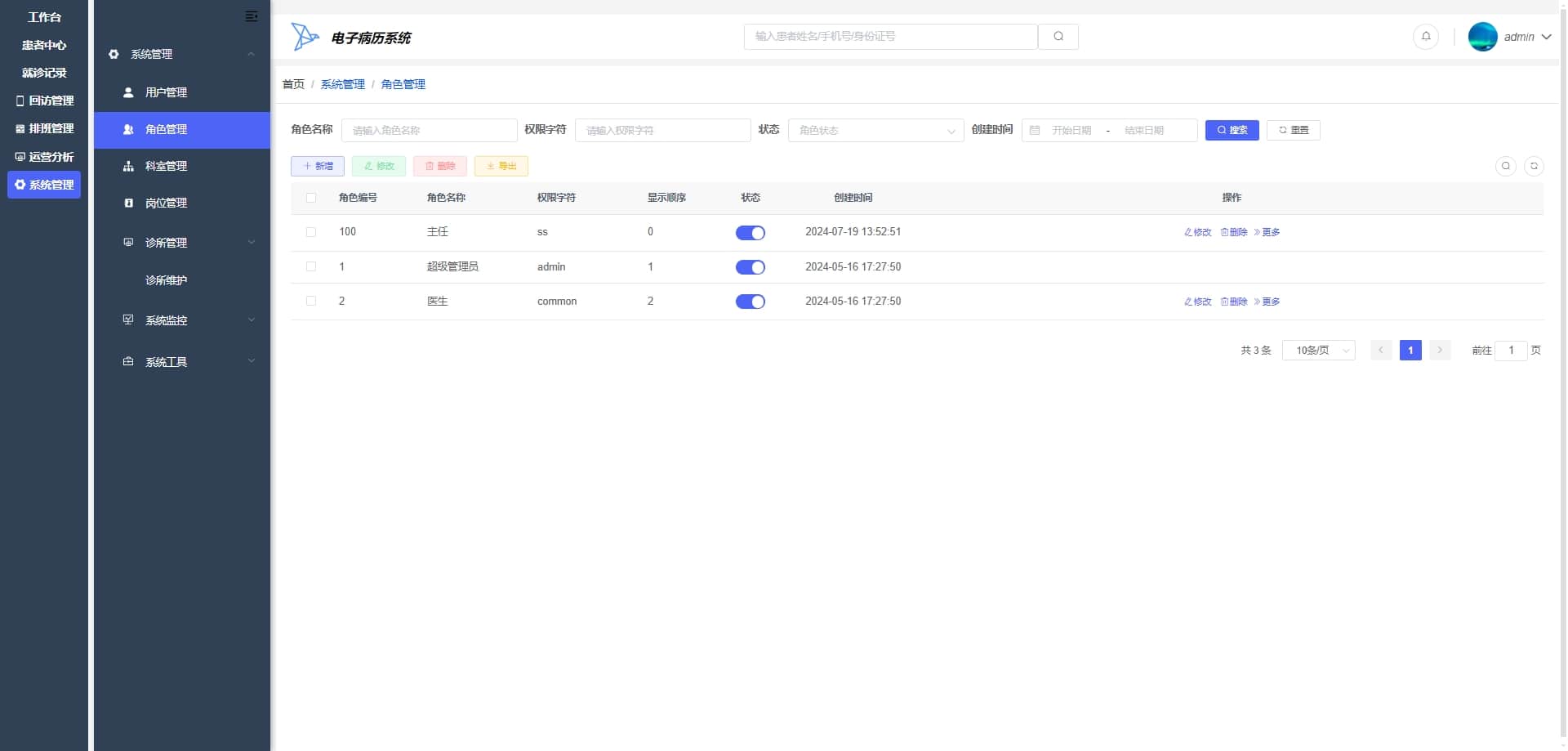Click the blue 搜索 button
This screenshot has height=751, width=1568.
click(1232, 131)
